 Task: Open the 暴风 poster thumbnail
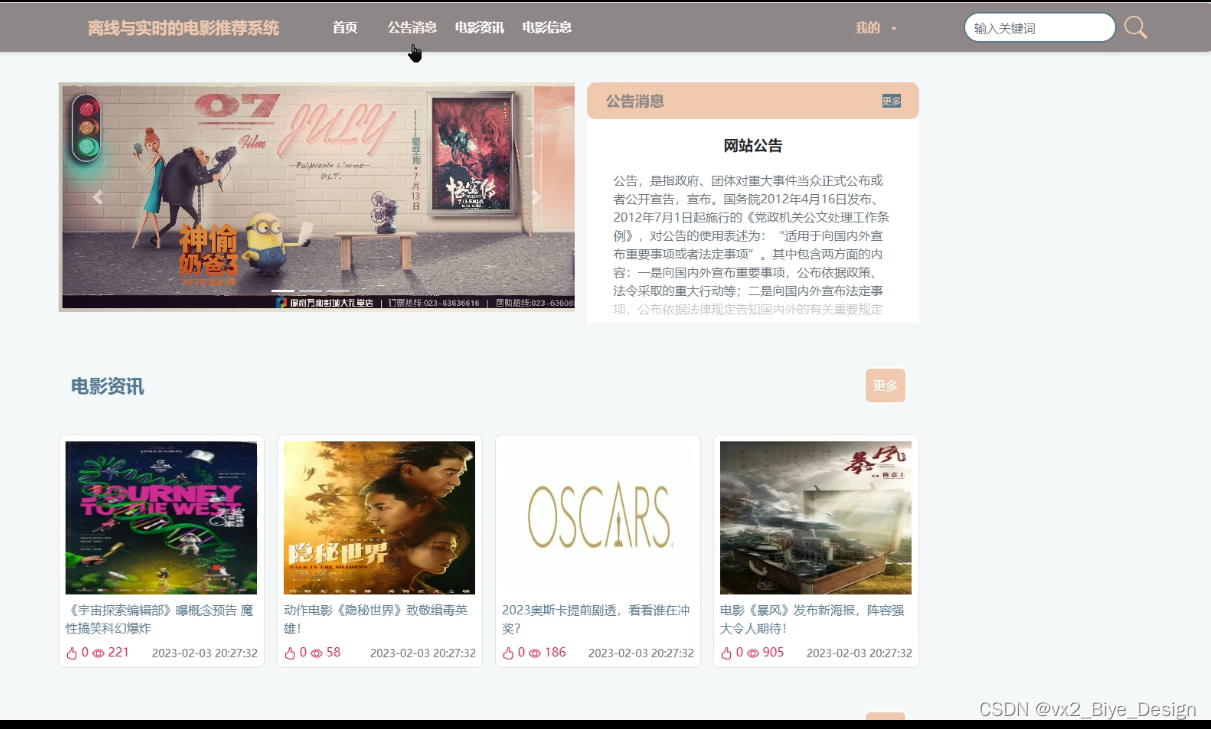click(x=816, y=518)
